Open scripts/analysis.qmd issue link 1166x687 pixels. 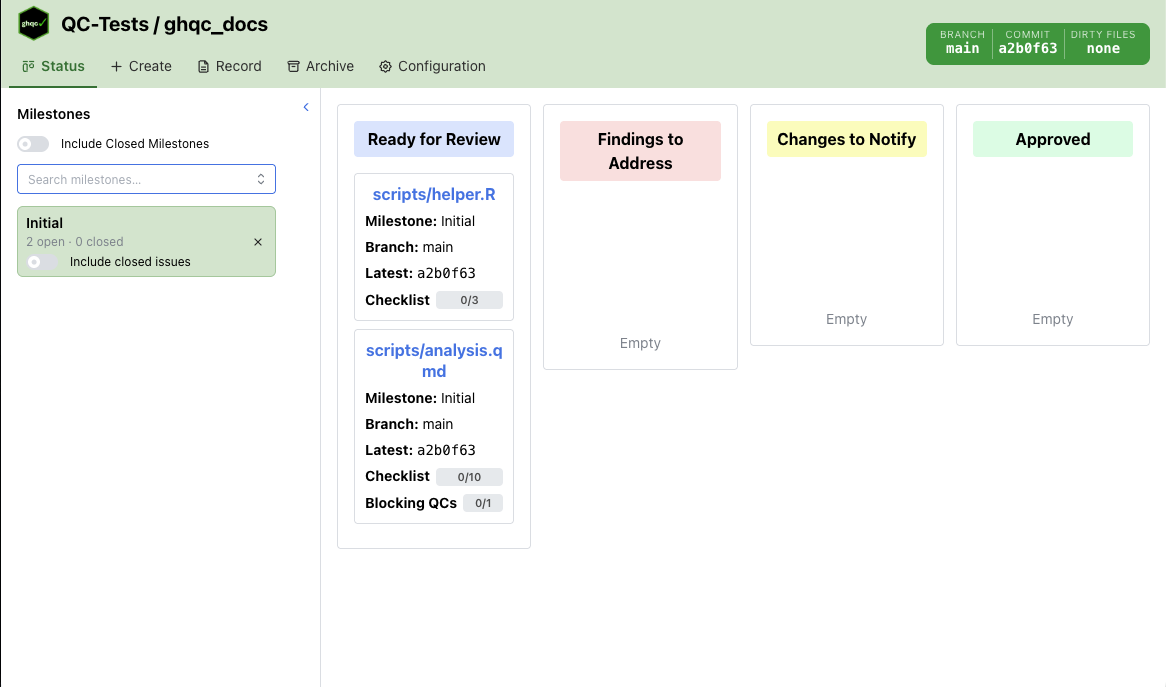click(434, 361)
